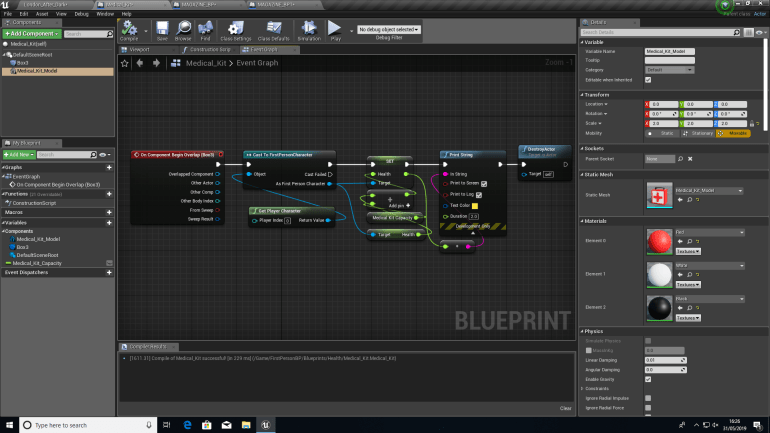The width and height of the screenshot is (770, 433).
Task: Clear the Parent Socket with the X icon
Action: (x=690, y=159)
